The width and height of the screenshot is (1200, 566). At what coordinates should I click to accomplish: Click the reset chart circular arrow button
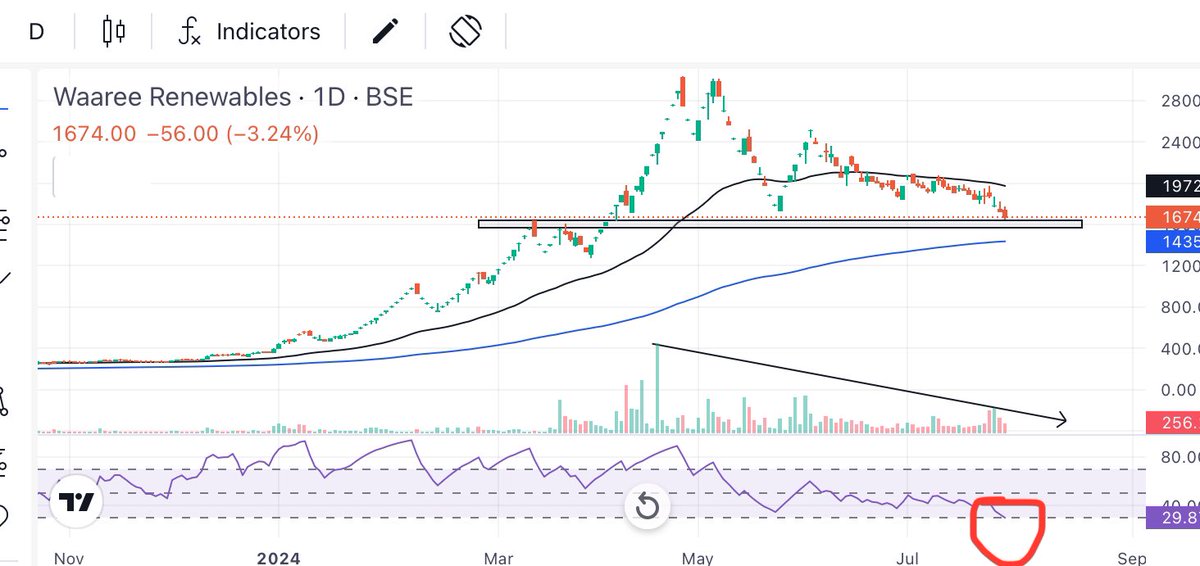click(x=647, y=506)
